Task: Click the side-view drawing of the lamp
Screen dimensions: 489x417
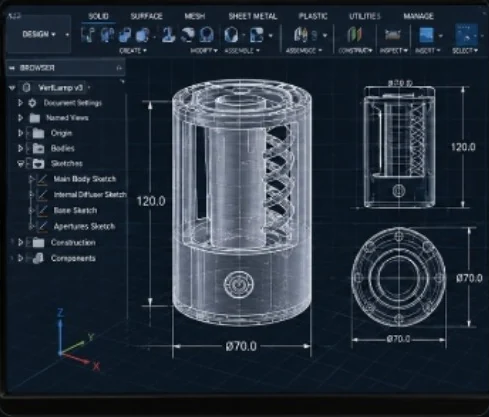Action: (x=399, y=147)
